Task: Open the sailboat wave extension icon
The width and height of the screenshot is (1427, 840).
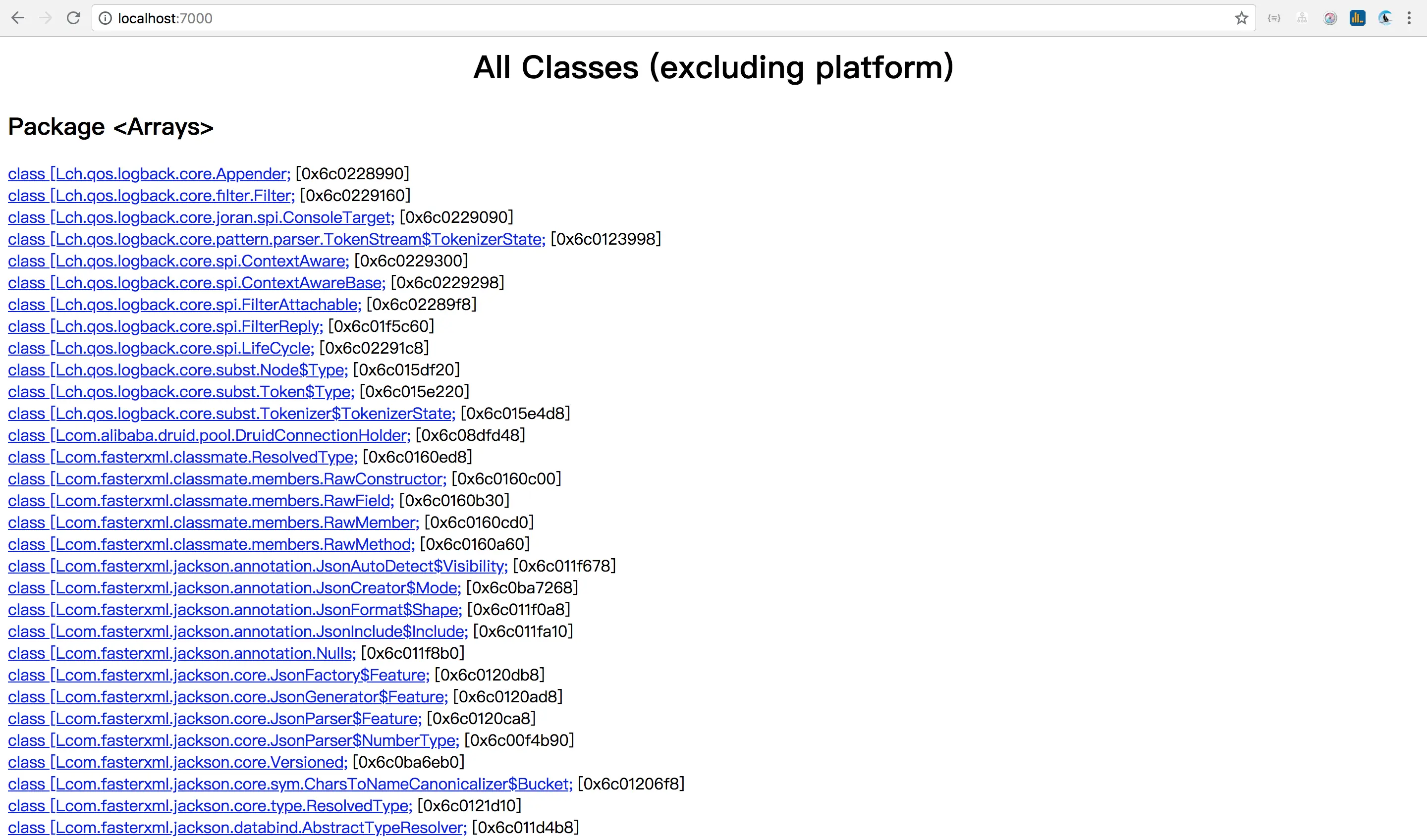Action: pyautogui.click(x=1385, y=18)
